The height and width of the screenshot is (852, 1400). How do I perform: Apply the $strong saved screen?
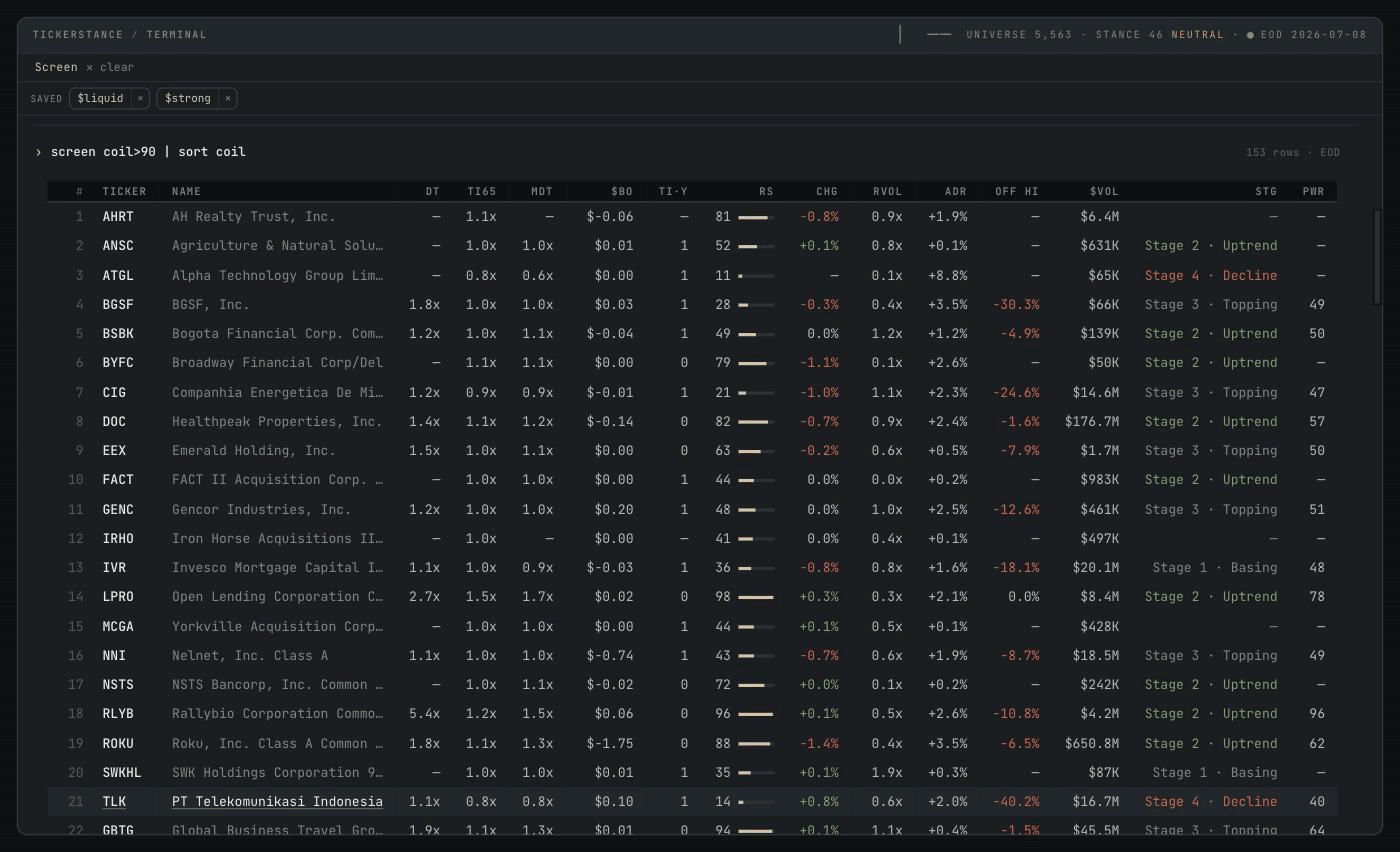(x=188, y=98)
